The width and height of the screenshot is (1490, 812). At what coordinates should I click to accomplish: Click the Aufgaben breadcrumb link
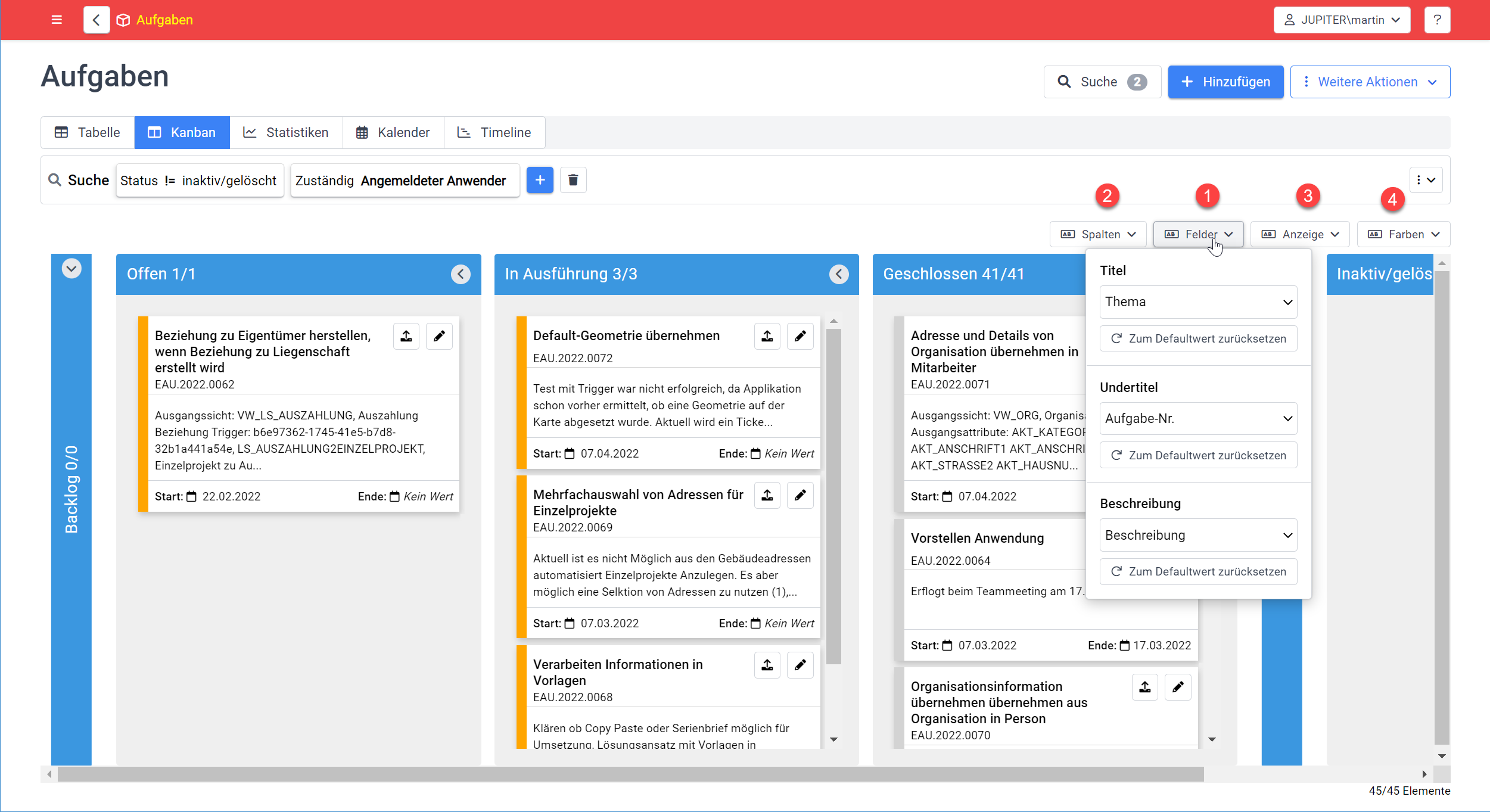[164, 20]
